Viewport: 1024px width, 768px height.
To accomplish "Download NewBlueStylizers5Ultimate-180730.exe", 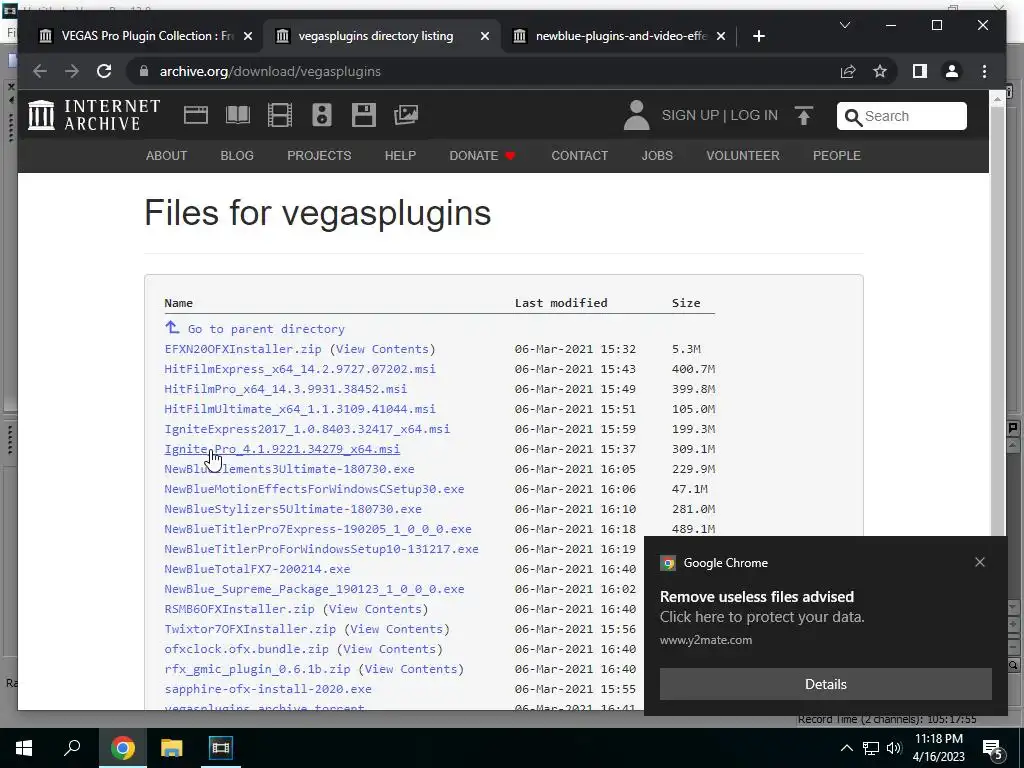I will tap(293, 509).
